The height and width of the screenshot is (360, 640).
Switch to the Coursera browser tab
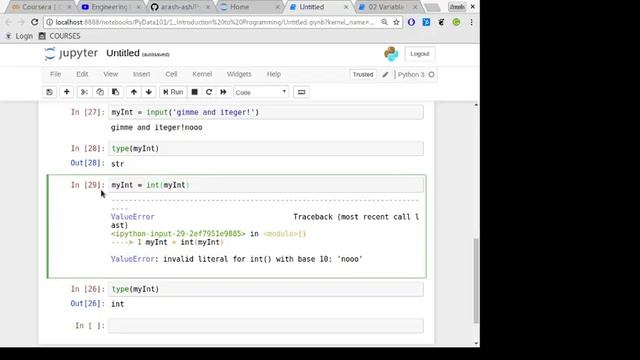(41, 7)
